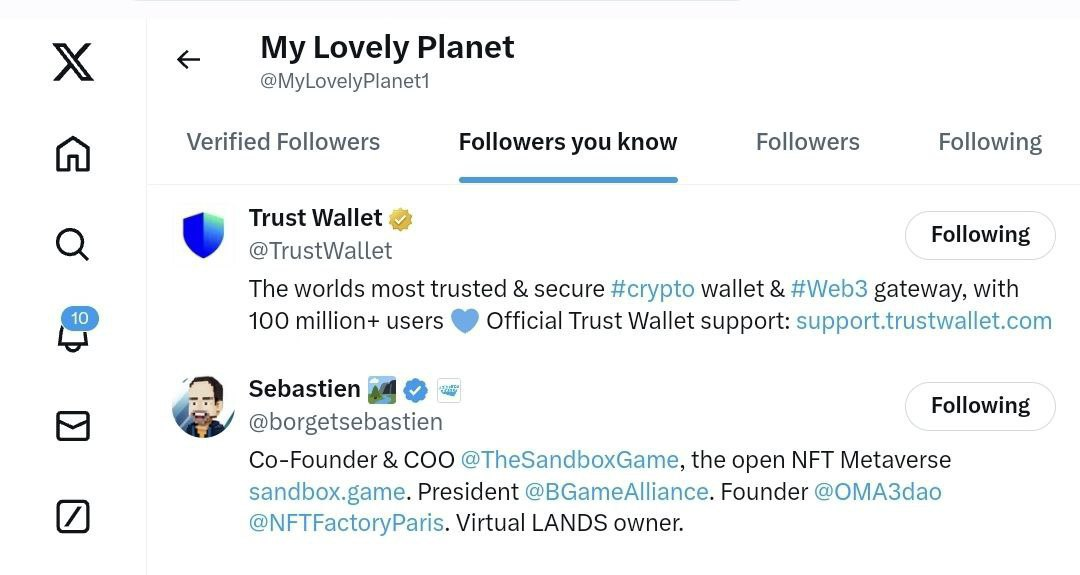Open the support.trustwallet.com link
This screenshot has height=575, width=1080.
pos(923,321)
